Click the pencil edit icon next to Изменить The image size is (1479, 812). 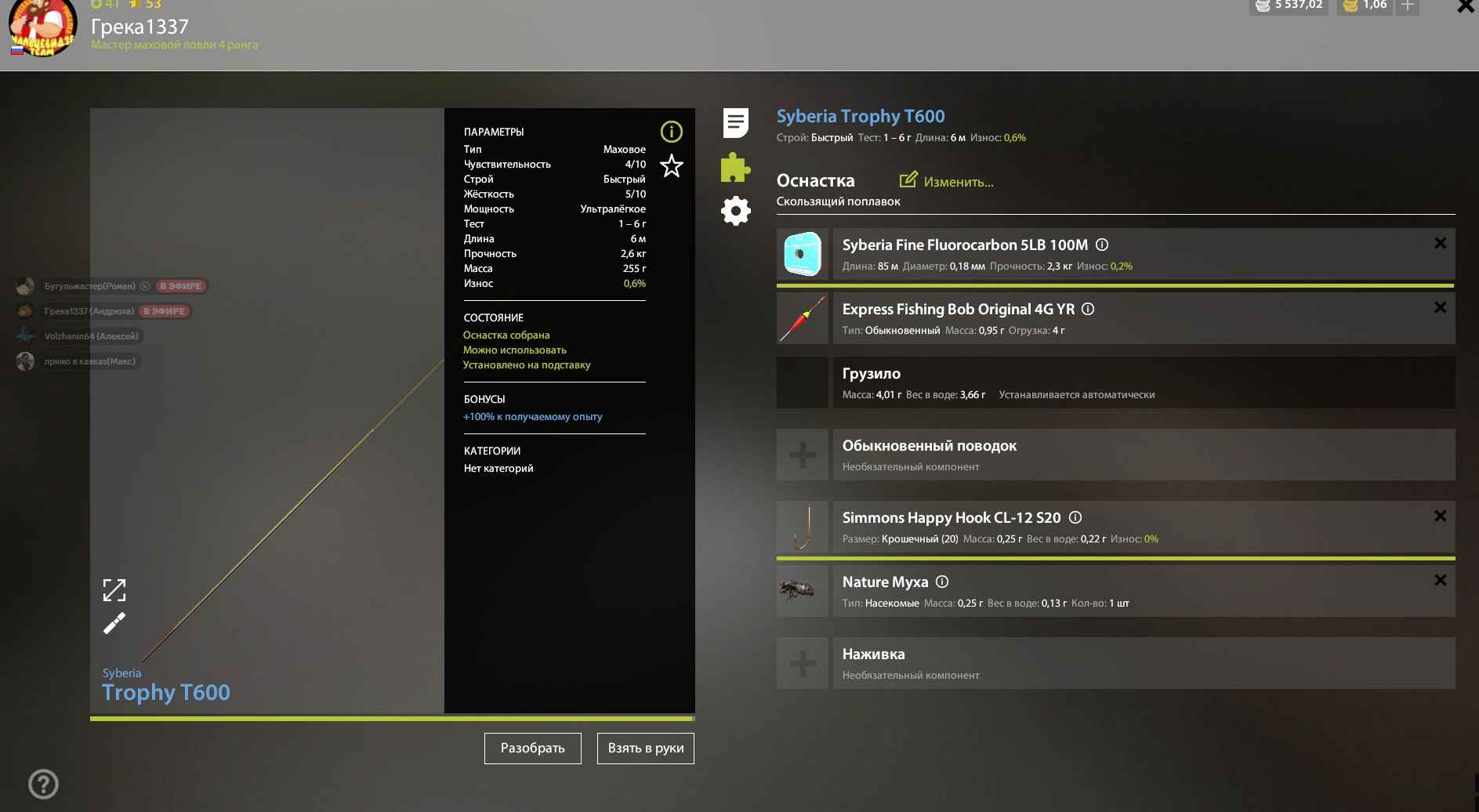[x=908, y=179]
